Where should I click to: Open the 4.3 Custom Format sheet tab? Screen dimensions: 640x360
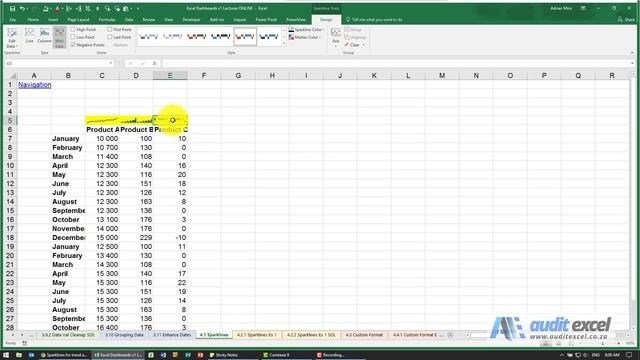[364, 335]
